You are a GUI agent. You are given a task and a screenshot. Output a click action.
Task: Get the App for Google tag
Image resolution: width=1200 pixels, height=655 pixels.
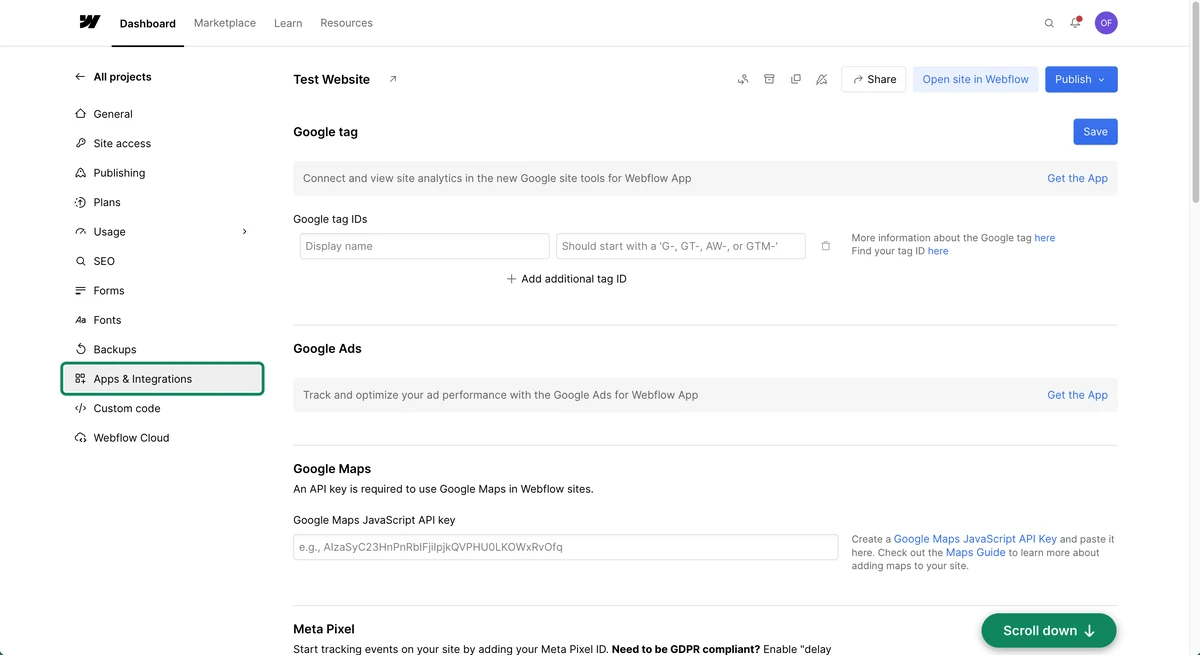pos(1077,178)
